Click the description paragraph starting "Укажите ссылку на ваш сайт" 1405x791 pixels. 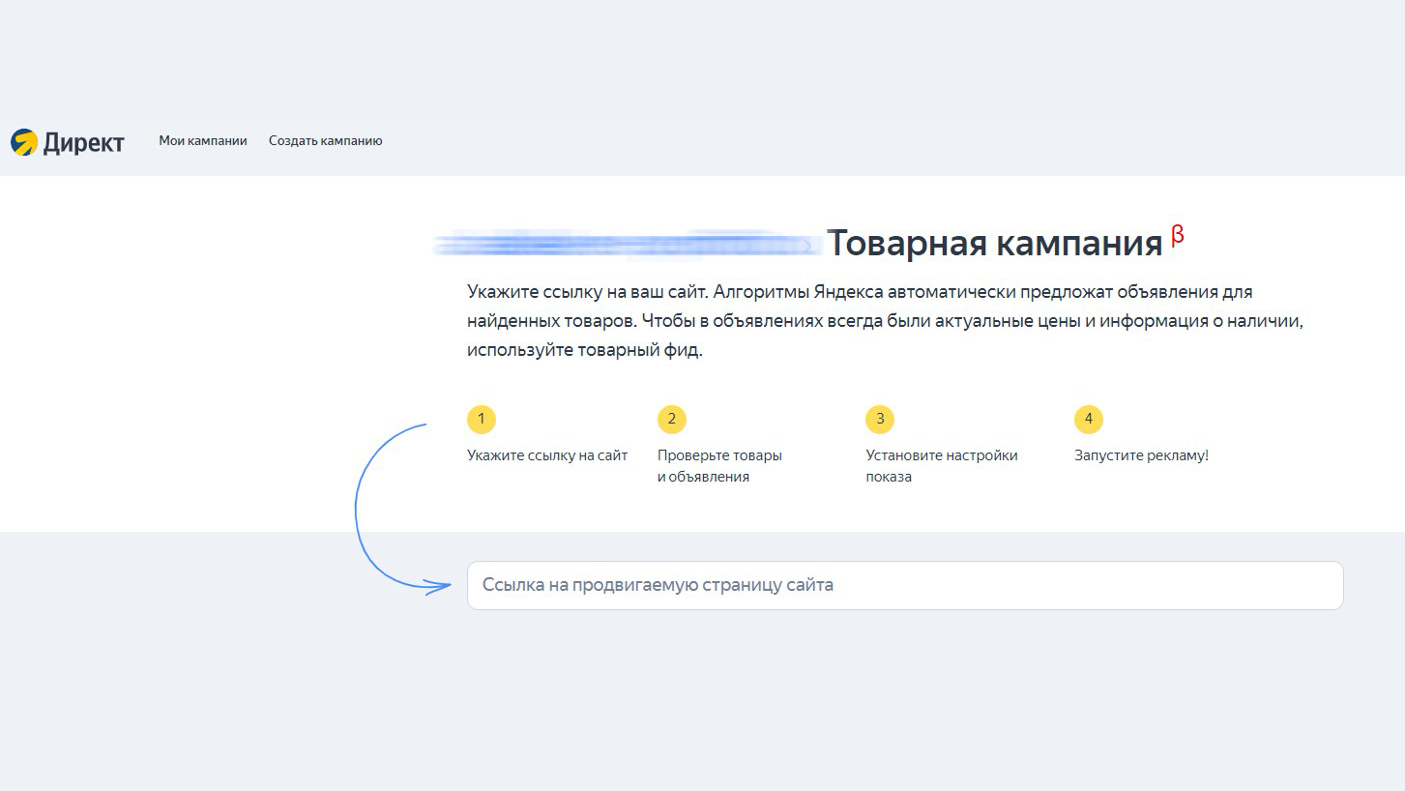click(887, 321)
